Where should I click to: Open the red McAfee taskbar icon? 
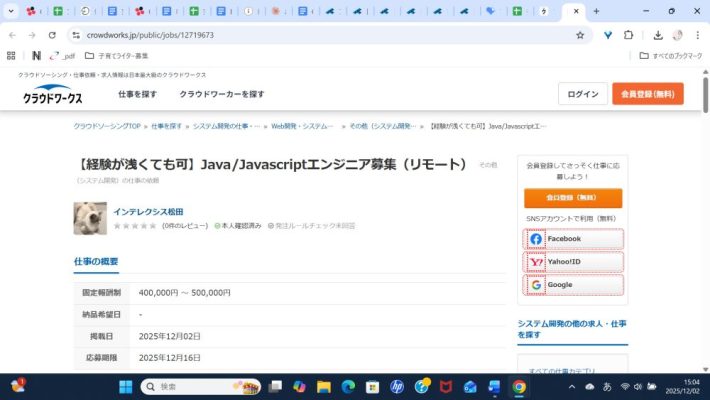pos(446,386)
